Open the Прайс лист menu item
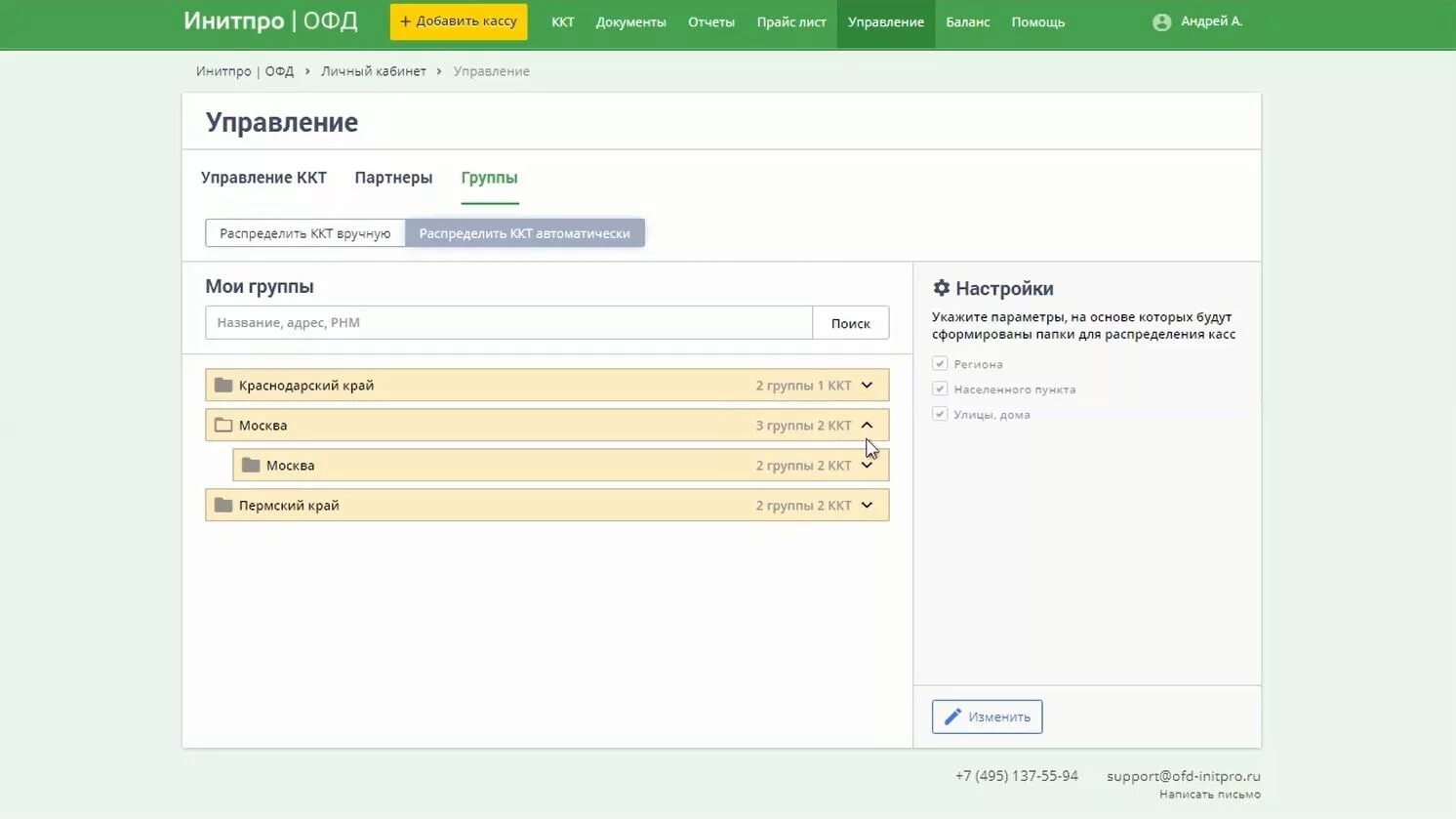Viewport: 1456px width, 819px height. click(791, 21)
